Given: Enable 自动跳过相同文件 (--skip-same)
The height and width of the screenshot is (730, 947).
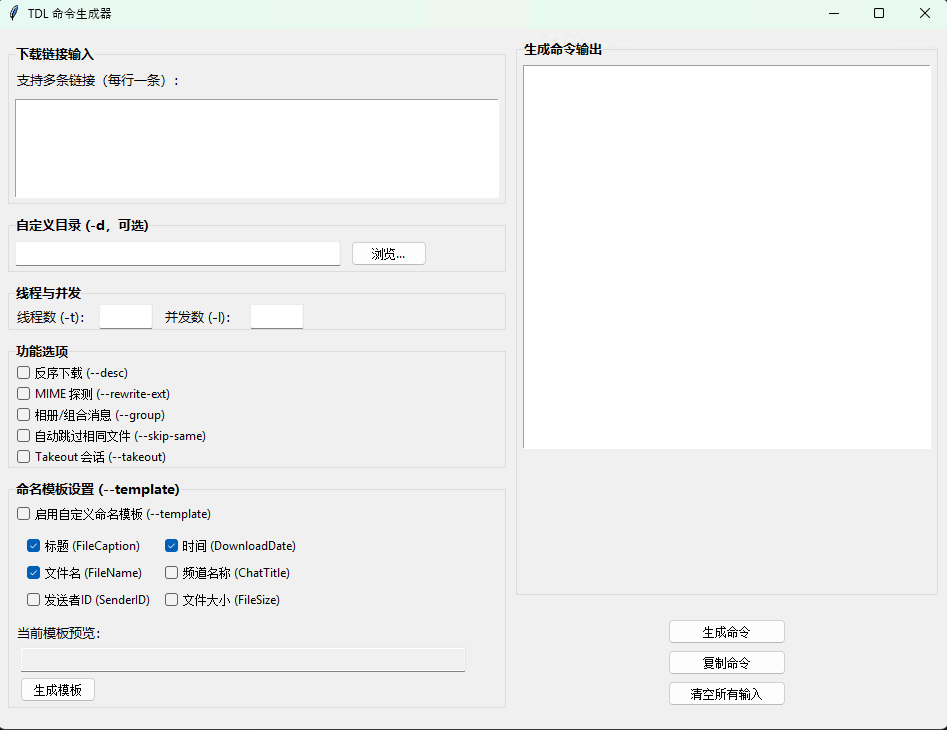Looking at the screenshot, I should [24, 436].
